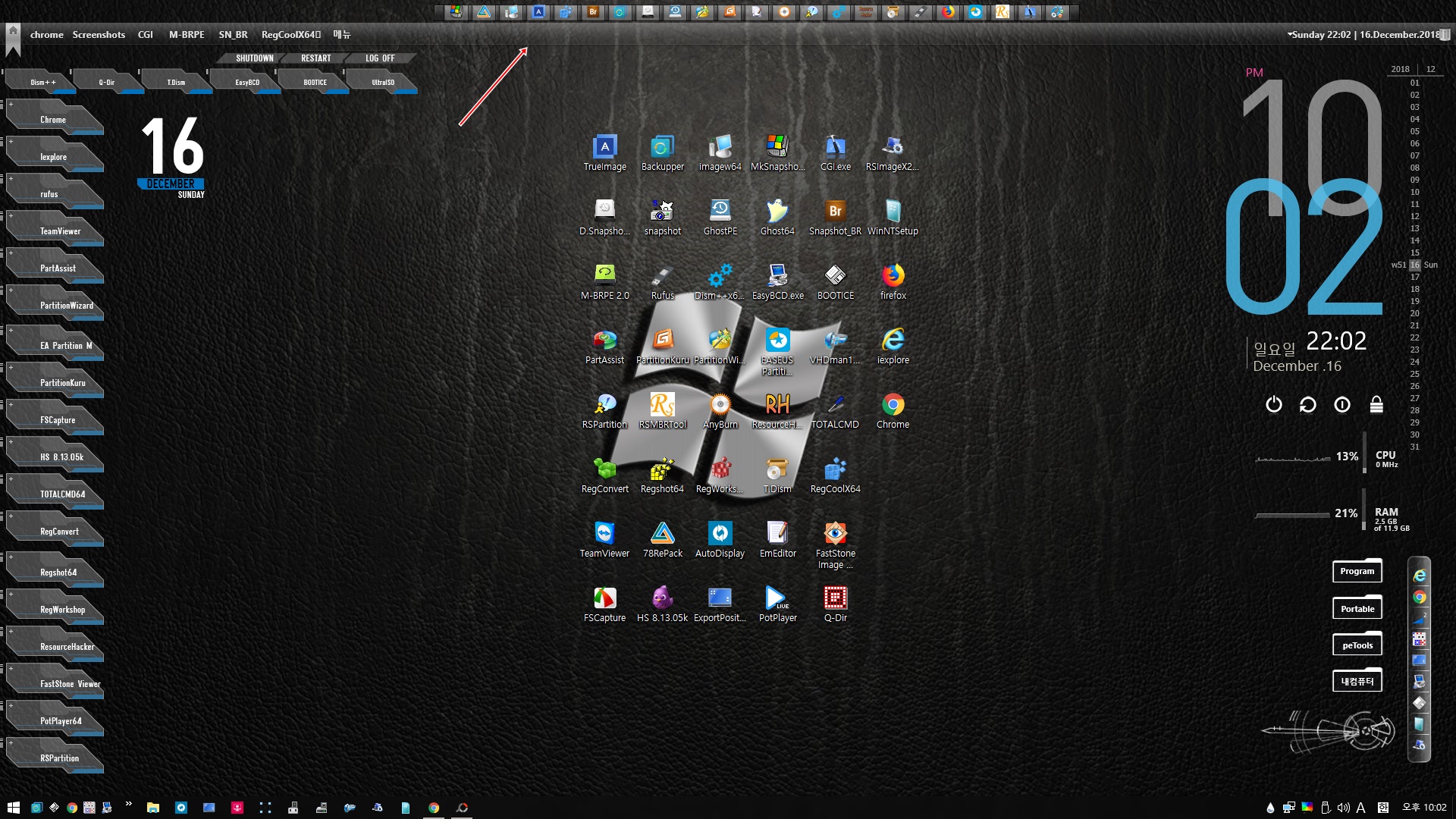Open the Program folder button

[1357, 571]
